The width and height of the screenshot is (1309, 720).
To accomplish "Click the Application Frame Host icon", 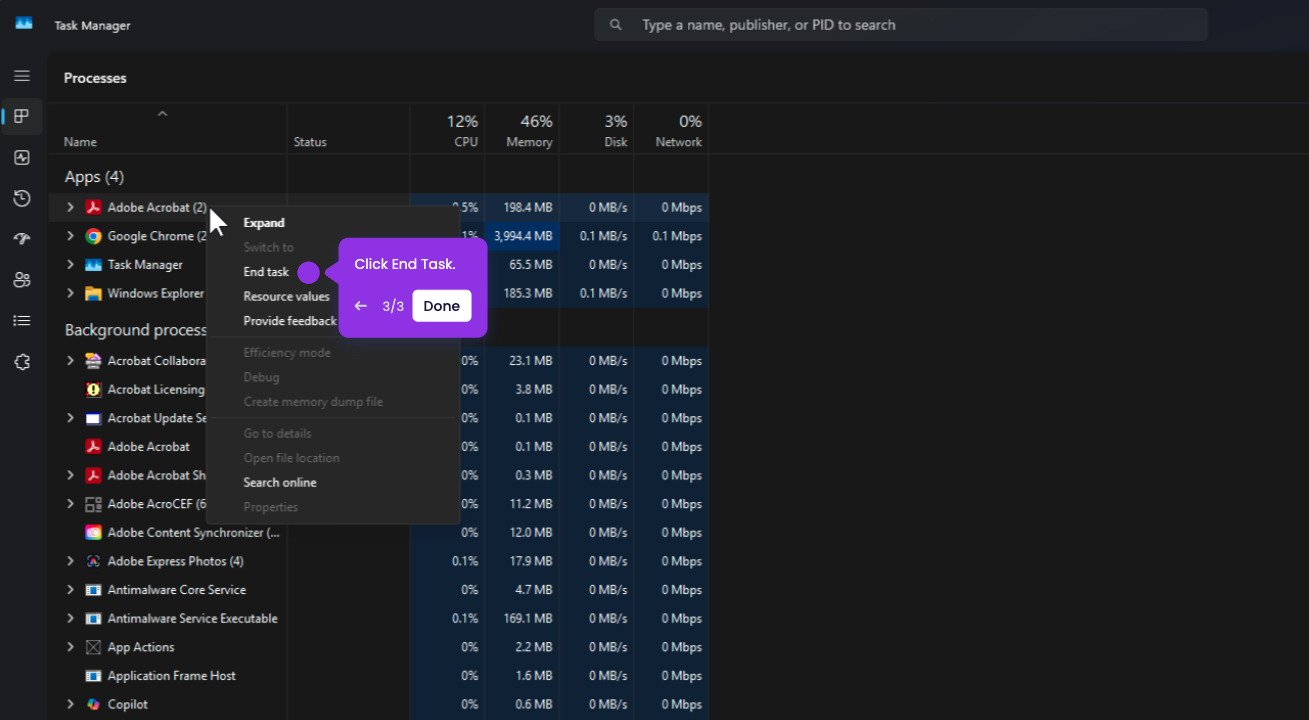I will (93, 676).
